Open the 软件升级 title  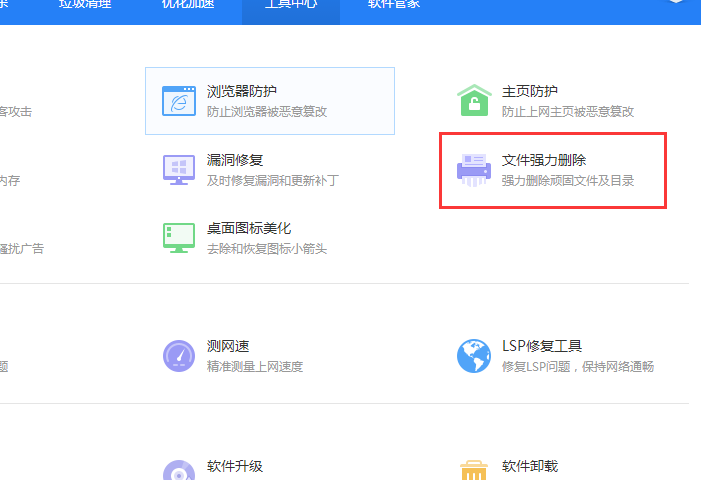click(235, 466)
